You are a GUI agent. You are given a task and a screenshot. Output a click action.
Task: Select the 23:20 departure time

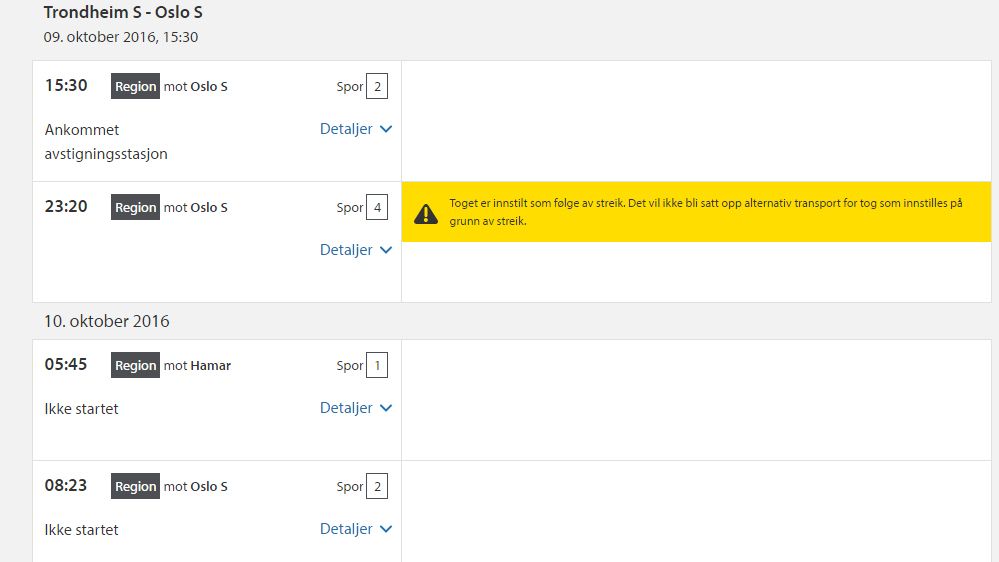pyautogui.click(x=66, y=207)
